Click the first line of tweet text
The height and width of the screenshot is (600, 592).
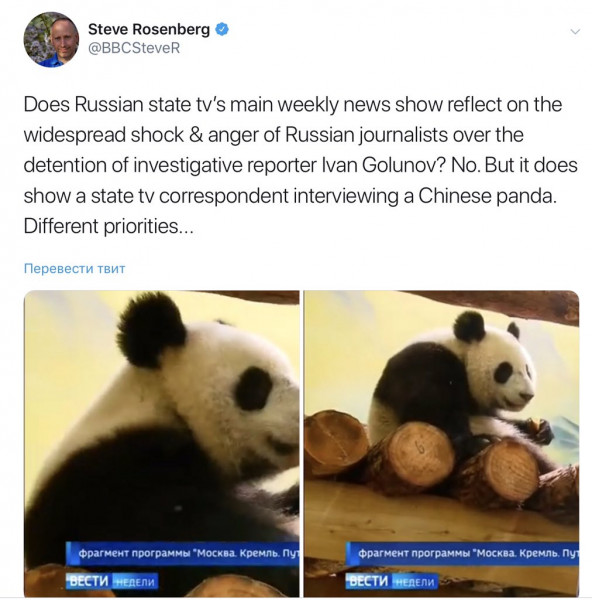[x=293, y=104]
